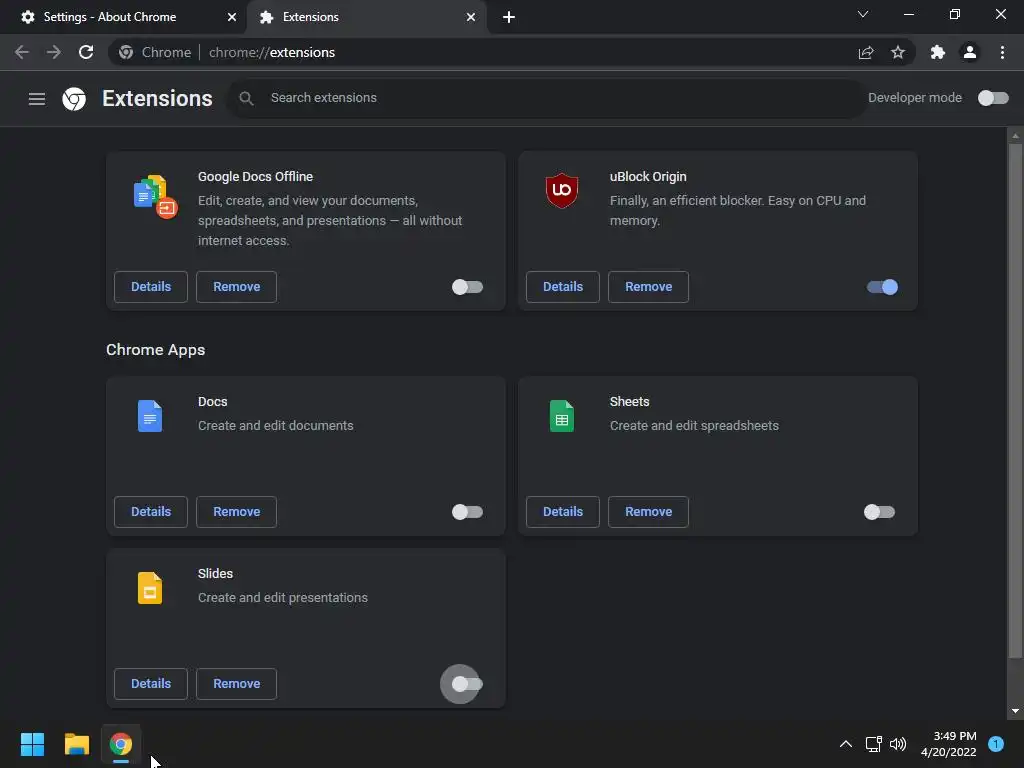Open File Explorer from the taskbar
Image resolution: width=1024 pixels, height=768 pixels.
coord(76,744)
